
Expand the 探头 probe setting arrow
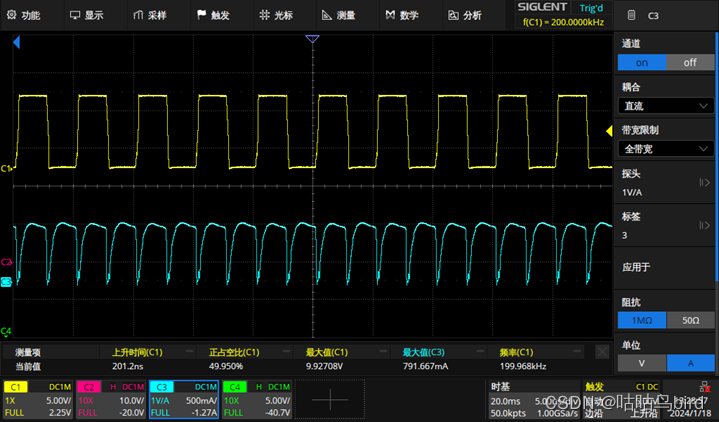pos(704,183)
